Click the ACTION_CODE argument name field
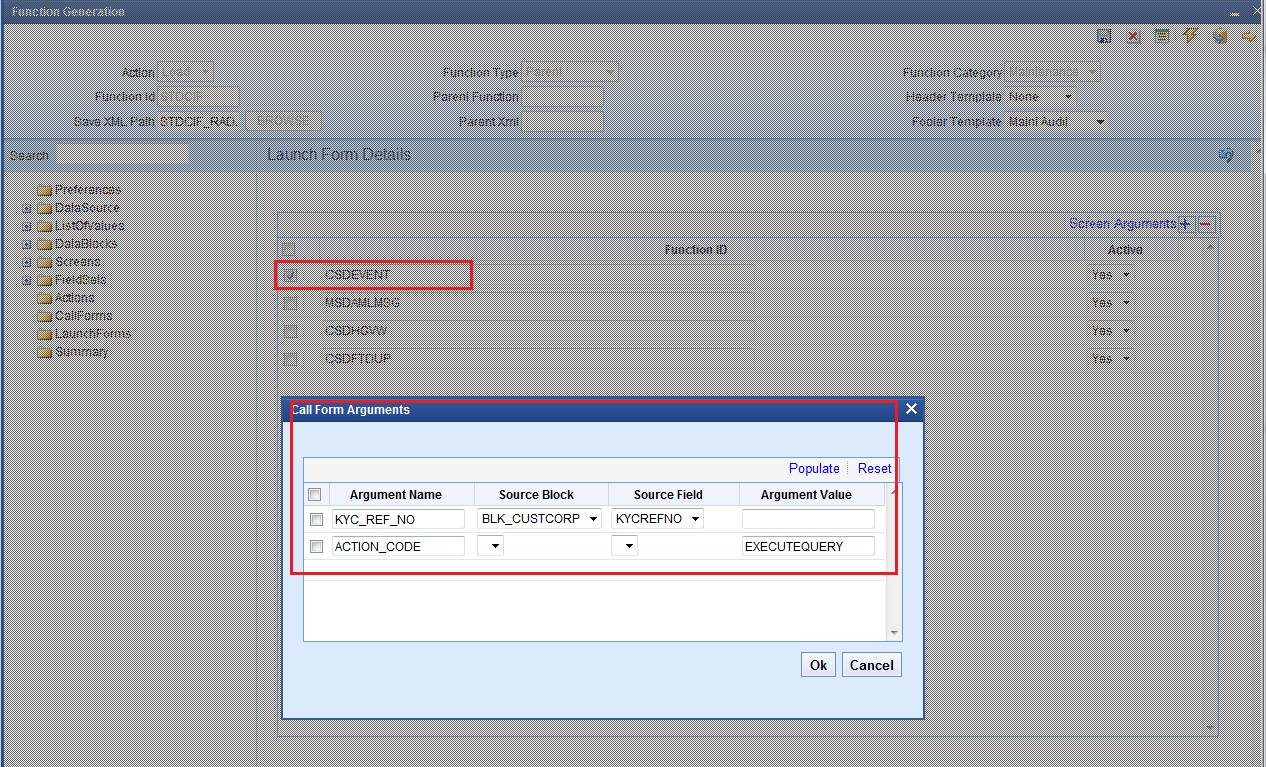 click(398, 546)
